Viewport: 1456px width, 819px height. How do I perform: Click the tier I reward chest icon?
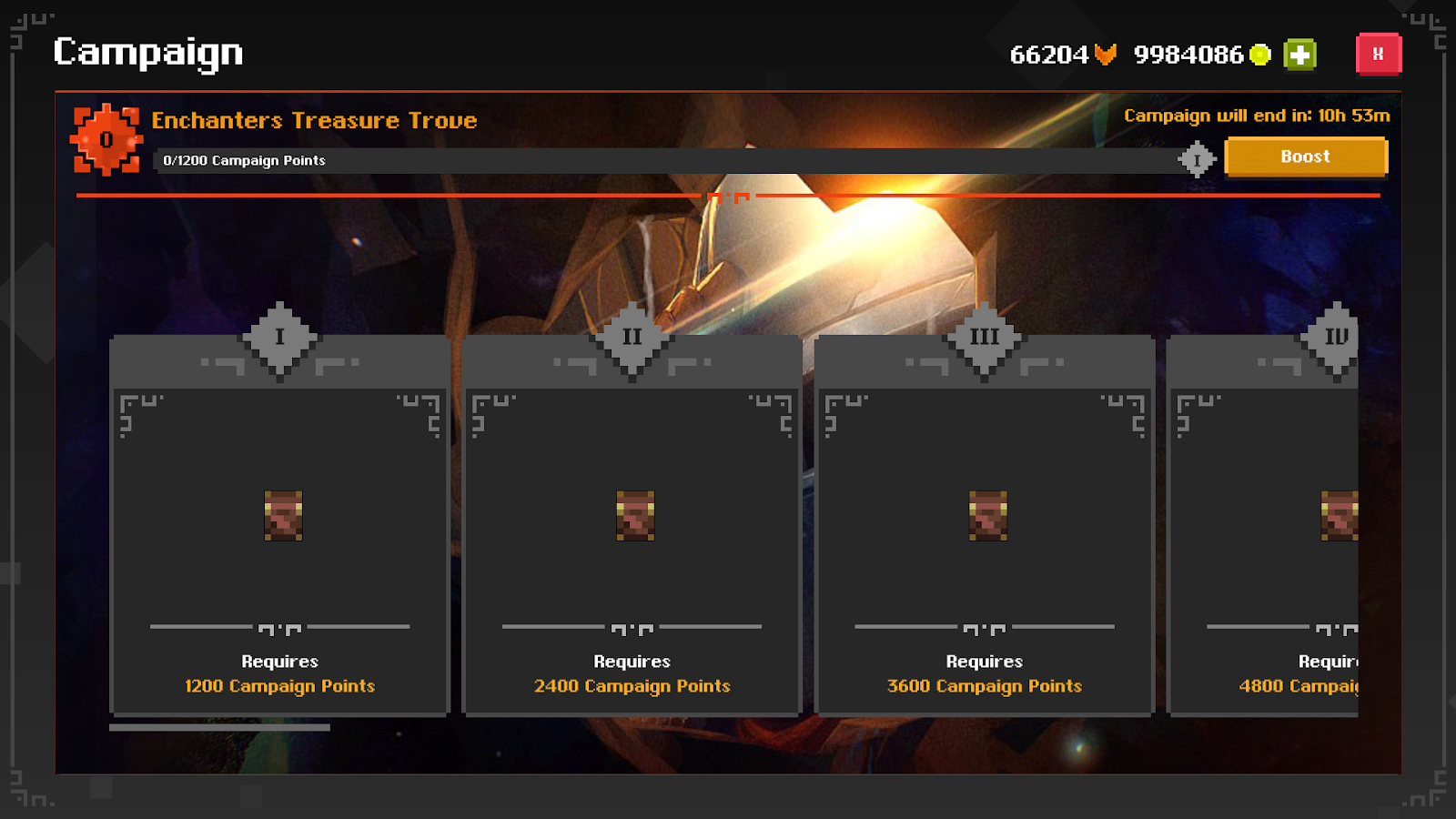[x=283, y=516]
